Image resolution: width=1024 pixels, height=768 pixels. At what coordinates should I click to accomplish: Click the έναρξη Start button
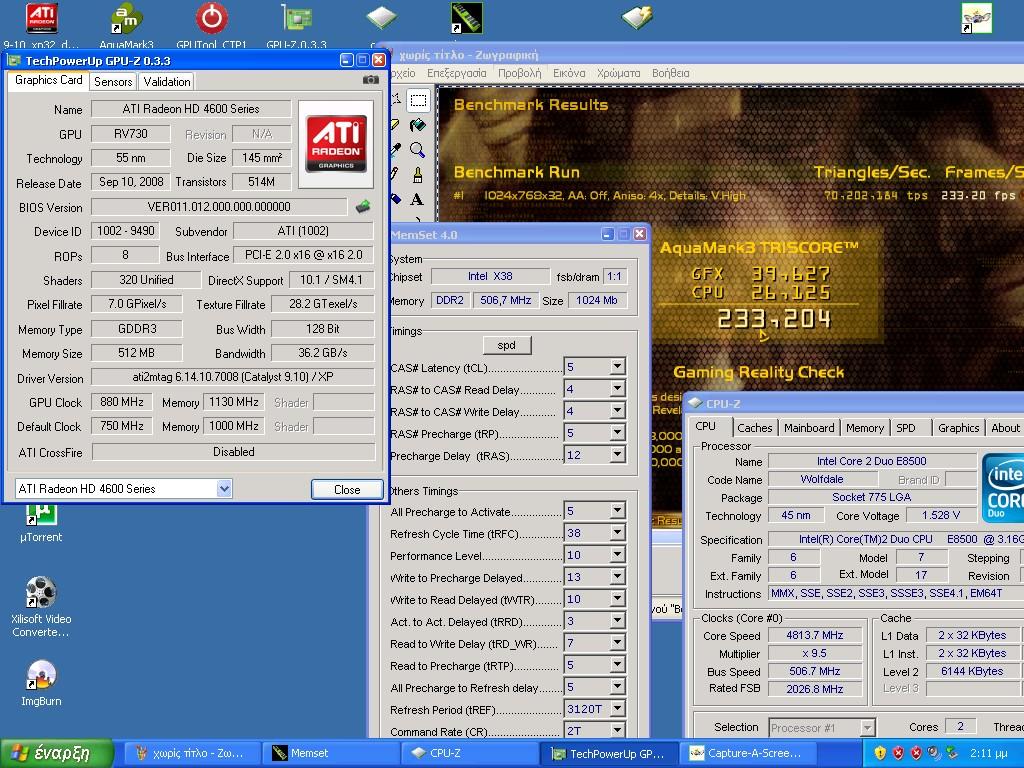click(57, 753)
